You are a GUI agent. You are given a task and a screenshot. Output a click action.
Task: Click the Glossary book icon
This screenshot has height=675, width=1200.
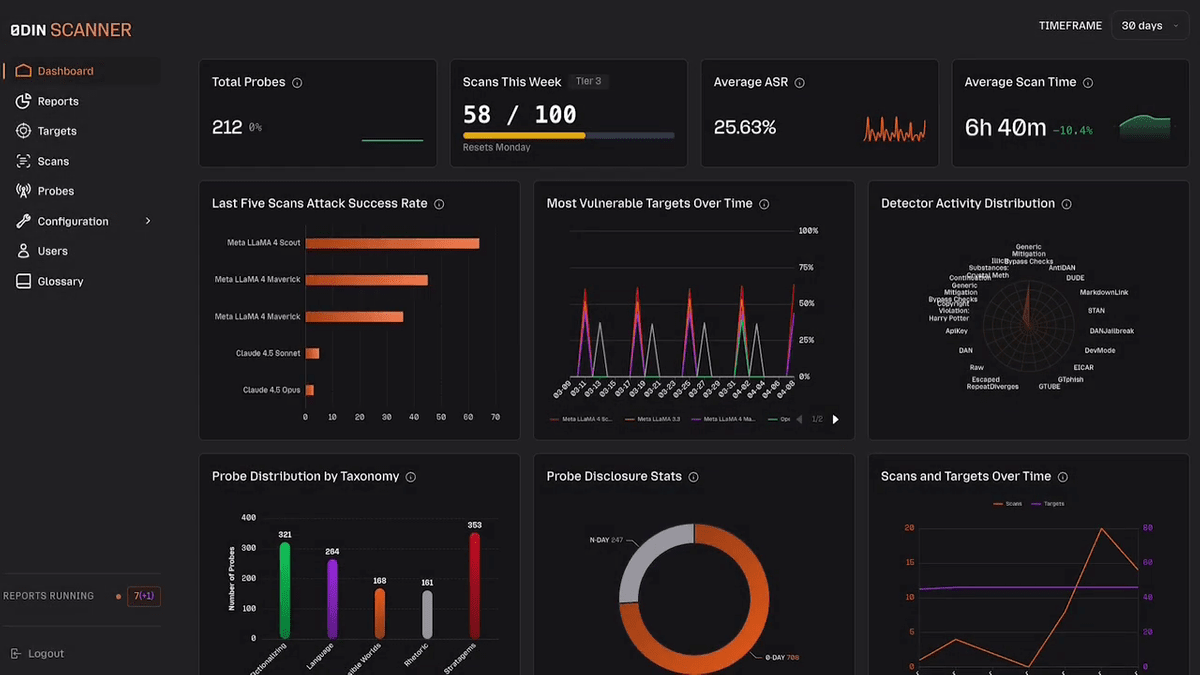pyautogui.click(x=24, y=281)
